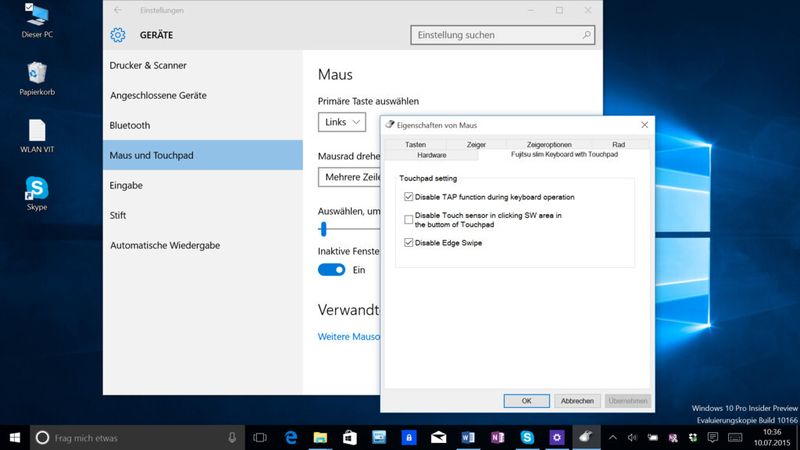
Task: Click the Abbrechen button
Action: (577, 400)
